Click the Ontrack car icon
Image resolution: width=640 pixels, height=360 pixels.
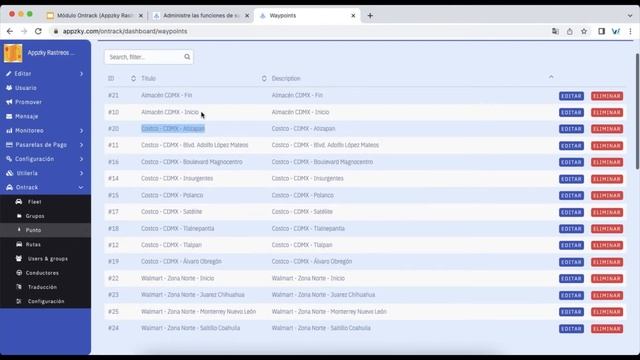9,187
